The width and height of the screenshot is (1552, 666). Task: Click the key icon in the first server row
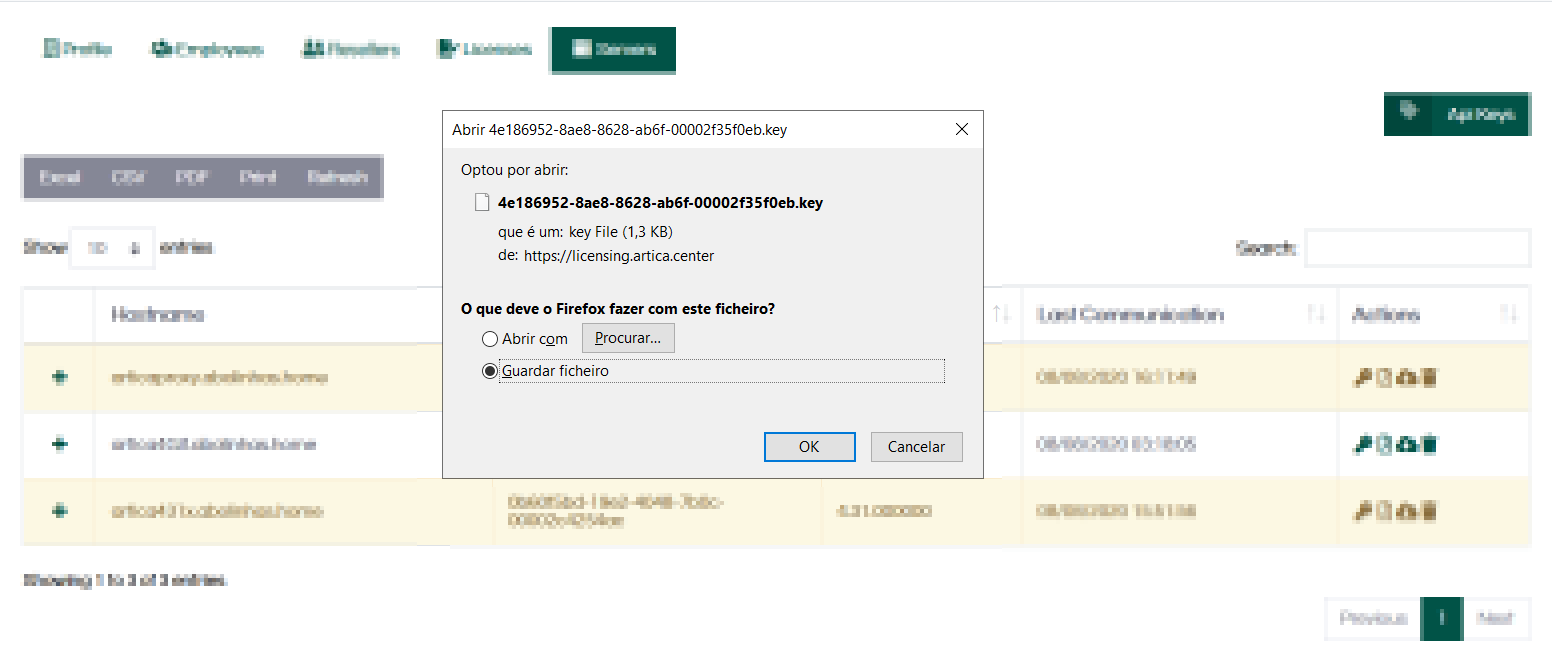point(1361,378)
